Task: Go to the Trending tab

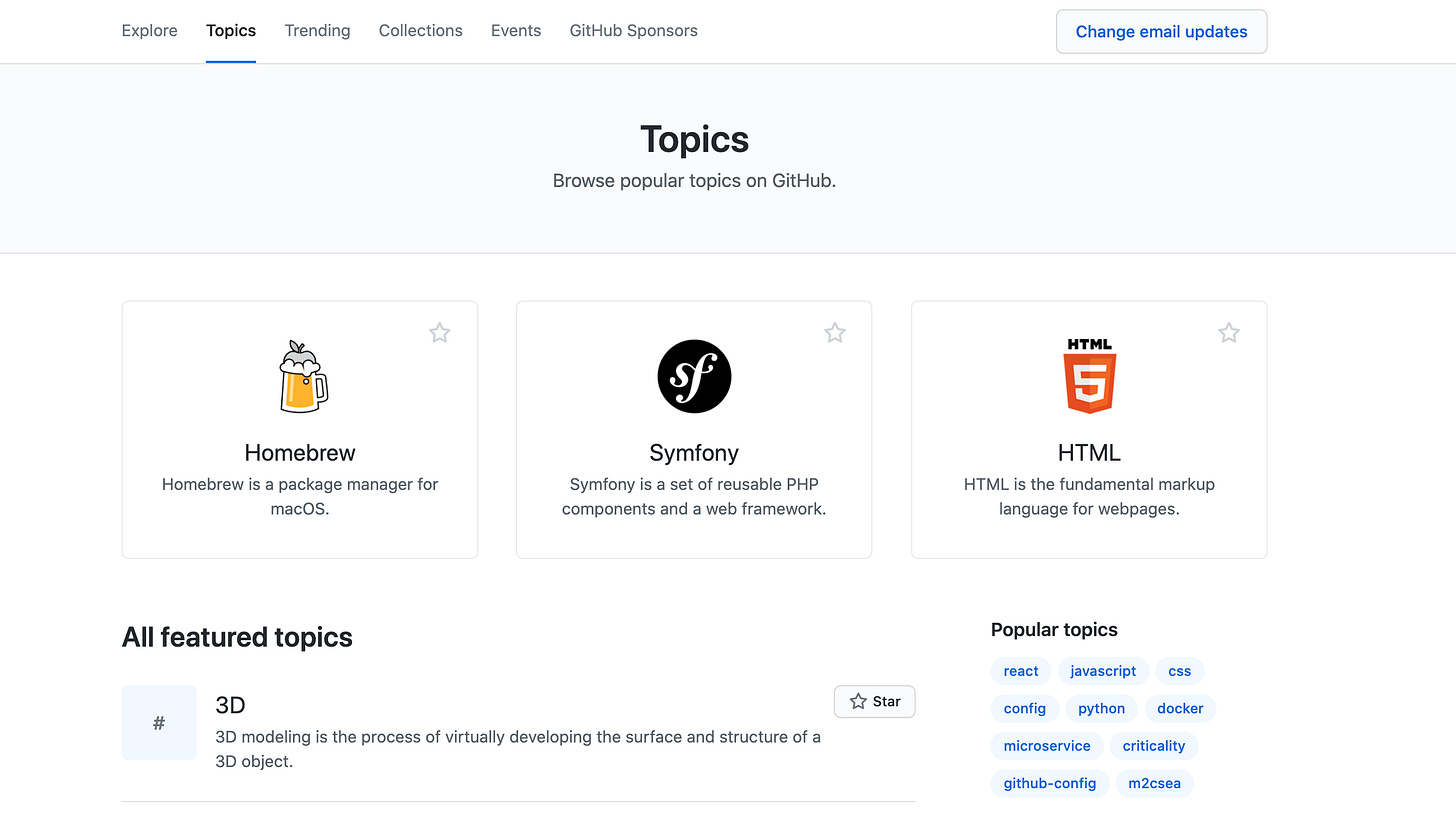Action: (x=317, y=31)
